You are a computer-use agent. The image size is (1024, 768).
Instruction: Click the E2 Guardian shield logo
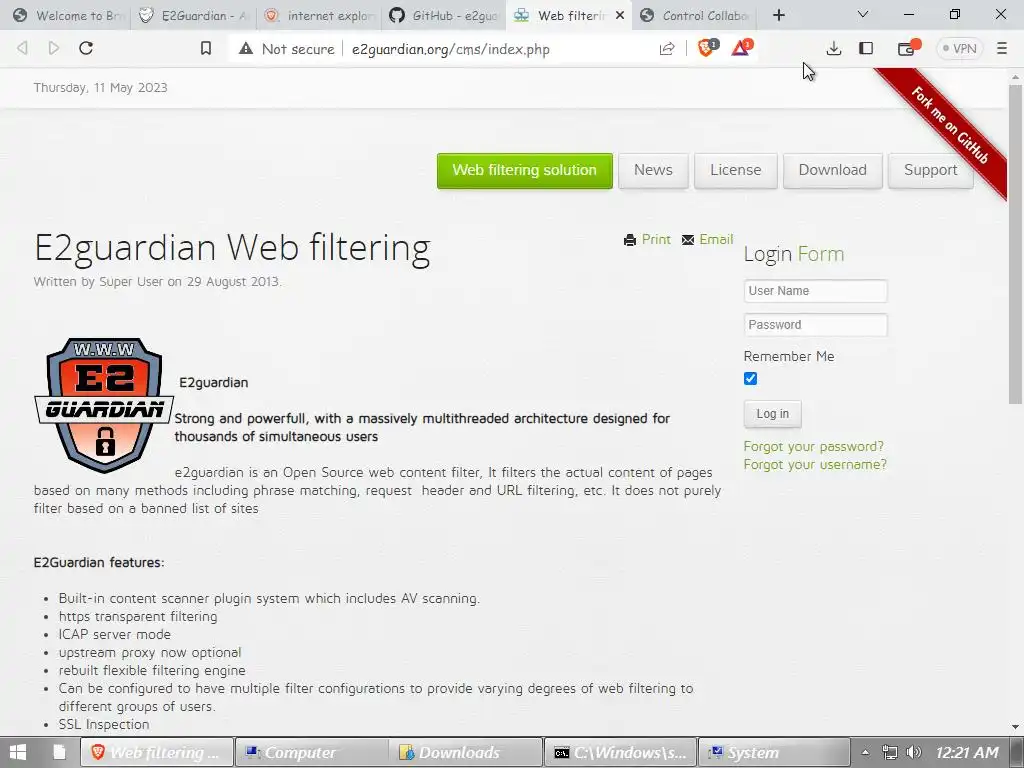pos(103,405)
